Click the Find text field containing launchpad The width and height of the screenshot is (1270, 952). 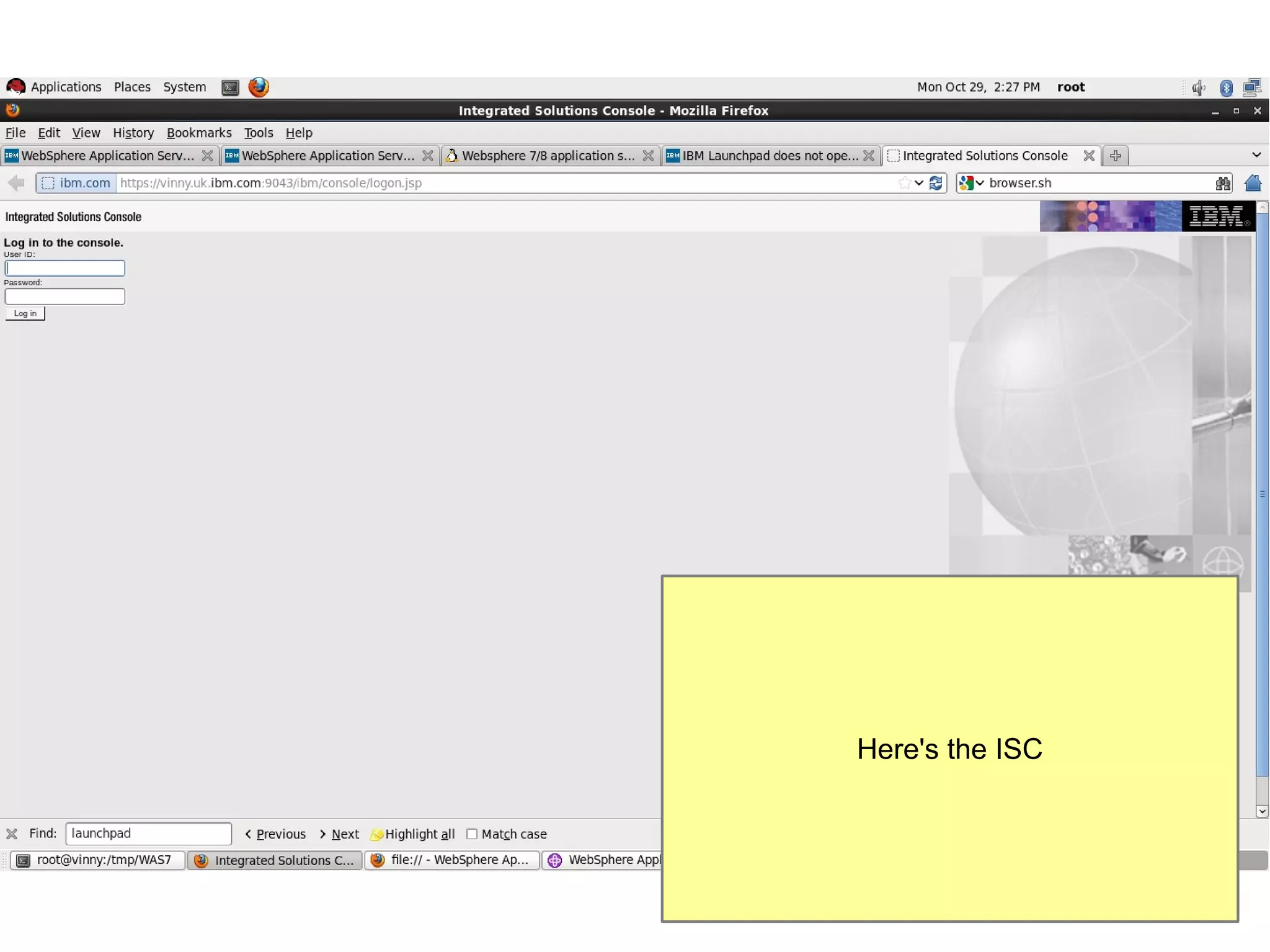(x=149, y=834)
